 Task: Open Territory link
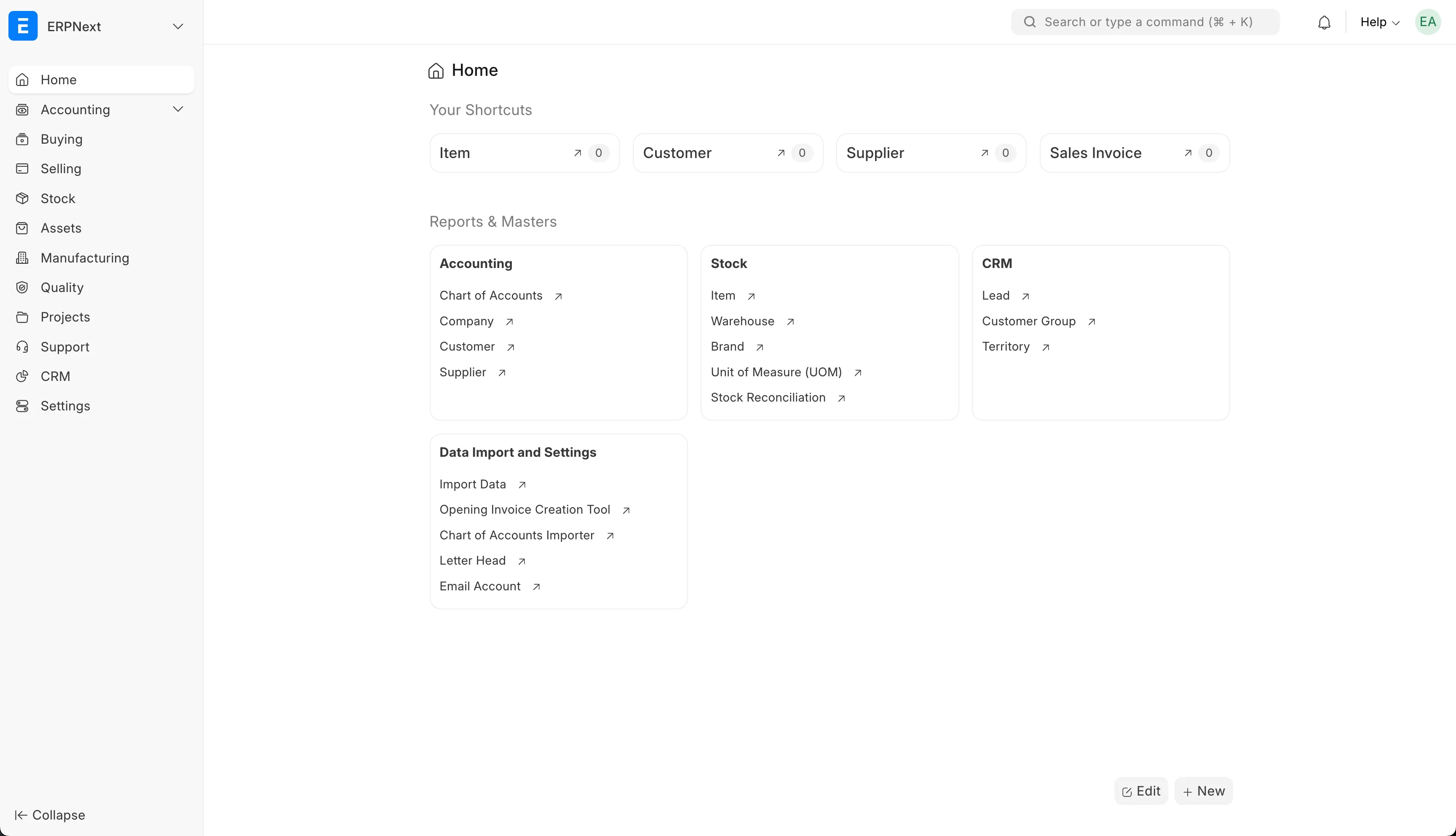coord(1006,347)
